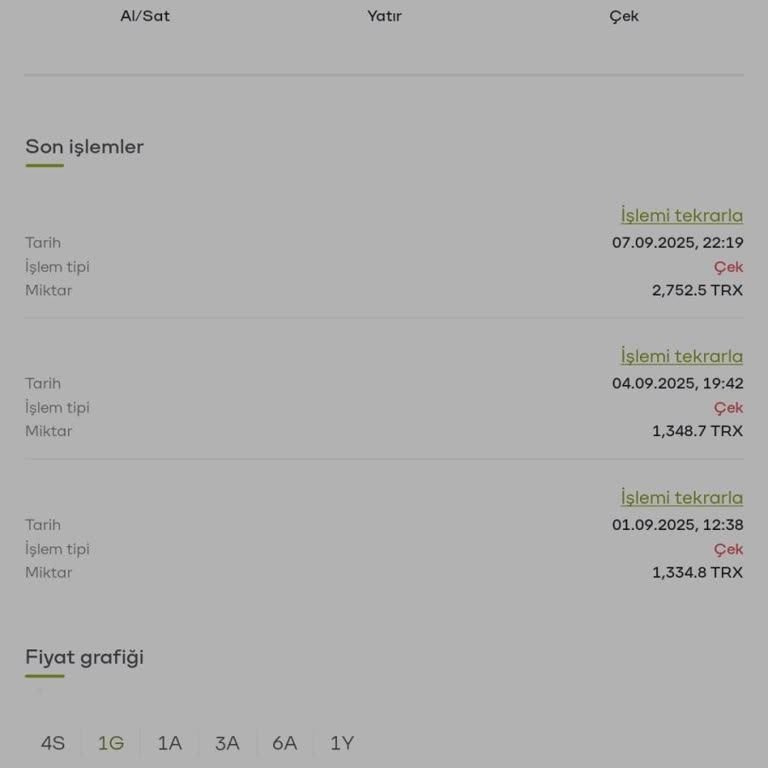Click the Fiyat grafiği heading
Viewport: 768px width, 768px height.
pos(85,657)
